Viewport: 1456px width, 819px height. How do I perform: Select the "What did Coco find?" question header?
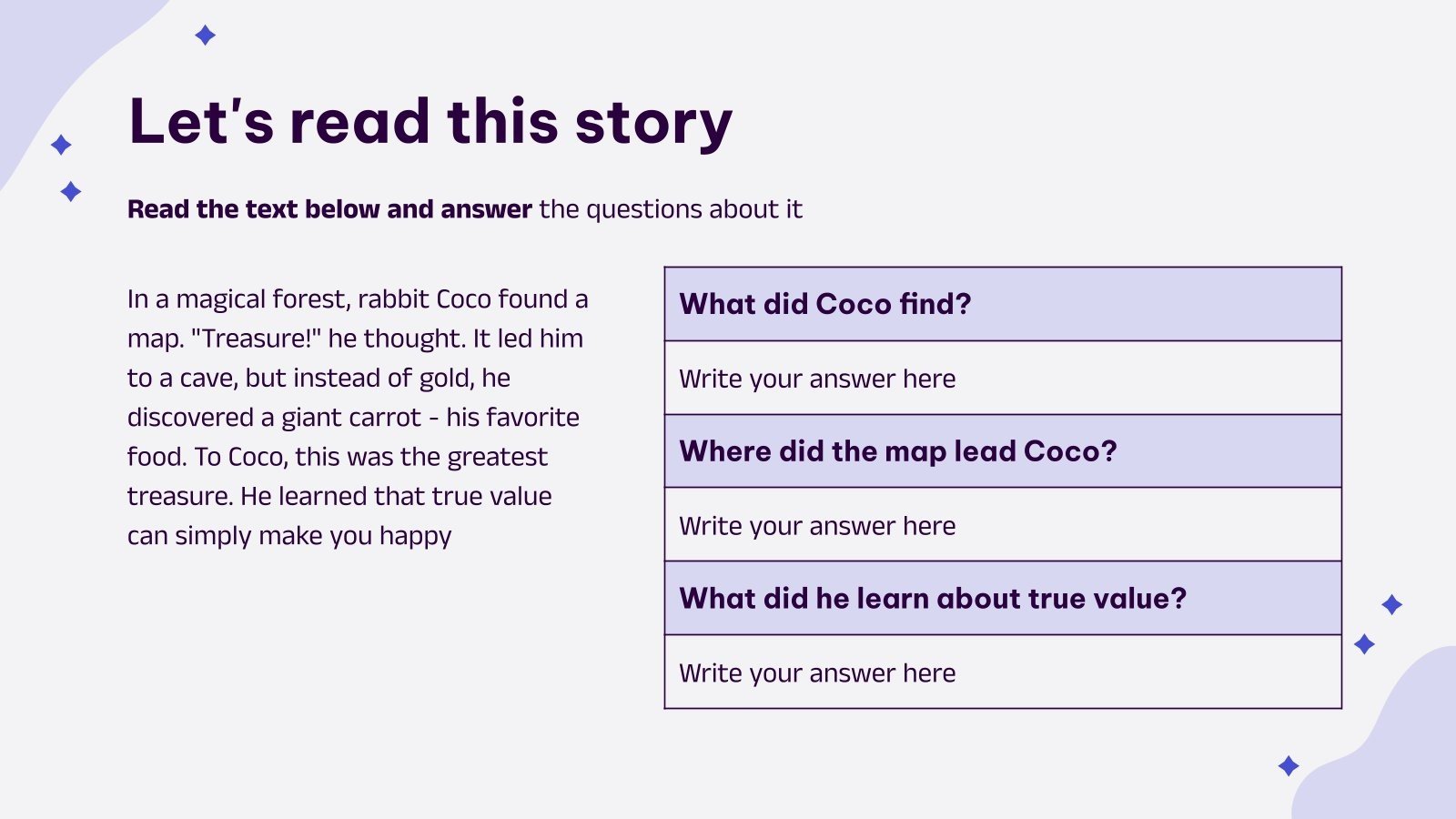(824, 304)
